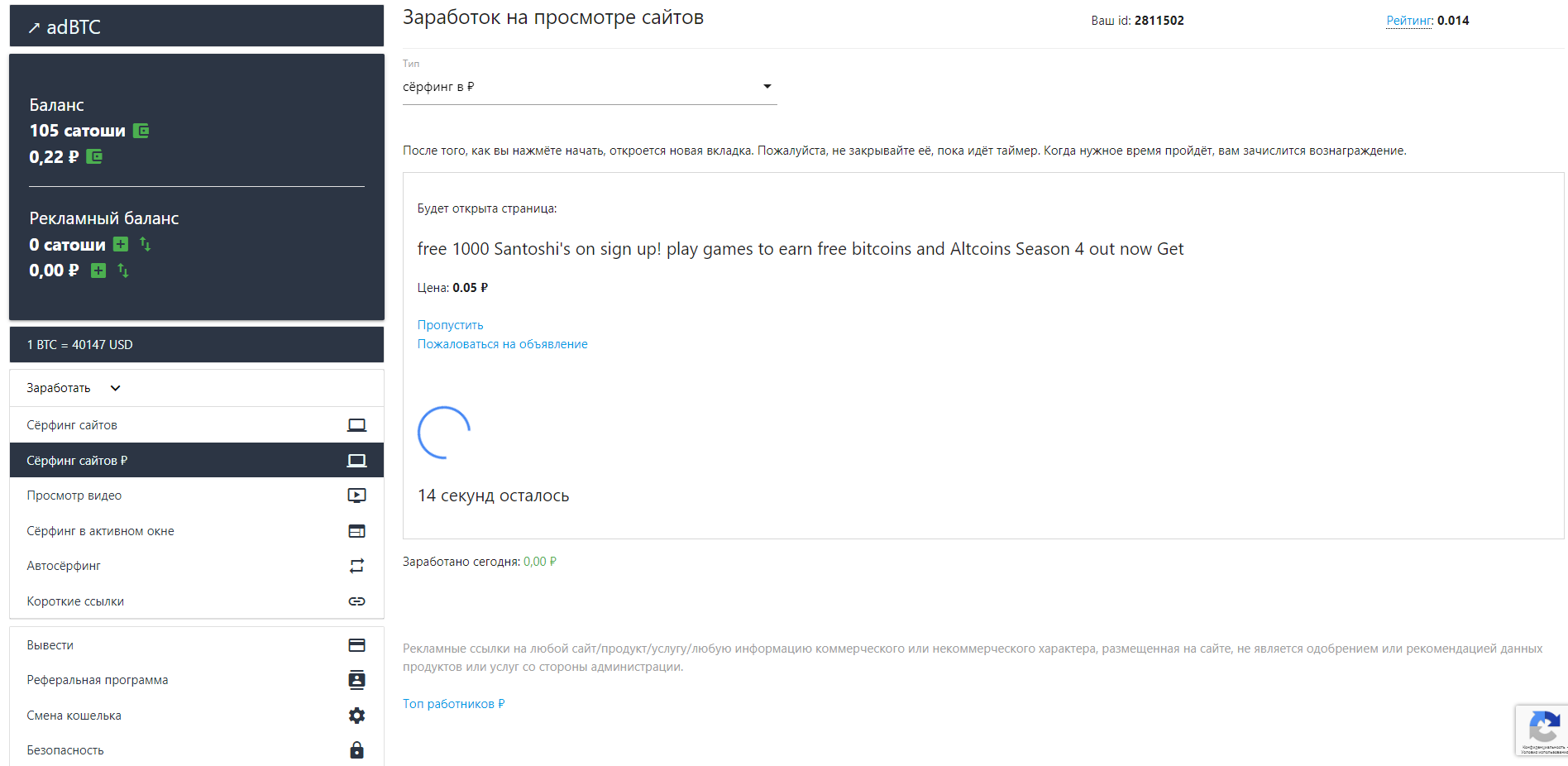Click the reCAPTCHA badge
Image resolution: width=1568 pixels, height=766 pixels.
[1542, 730]
